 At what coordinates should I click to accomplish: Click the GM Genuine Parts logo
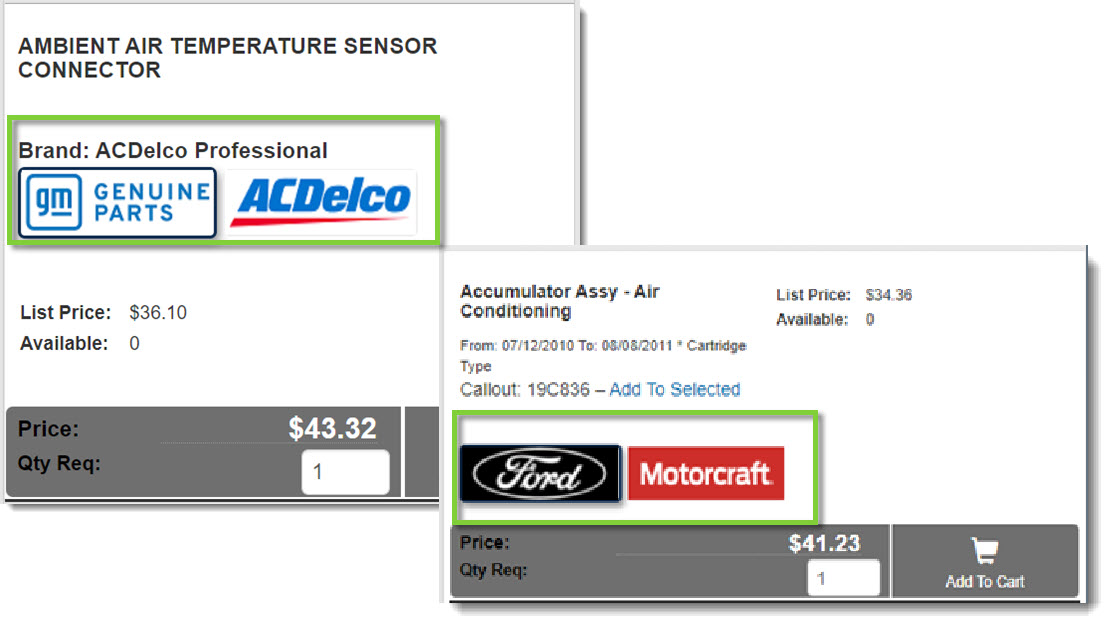pos(117,202)
